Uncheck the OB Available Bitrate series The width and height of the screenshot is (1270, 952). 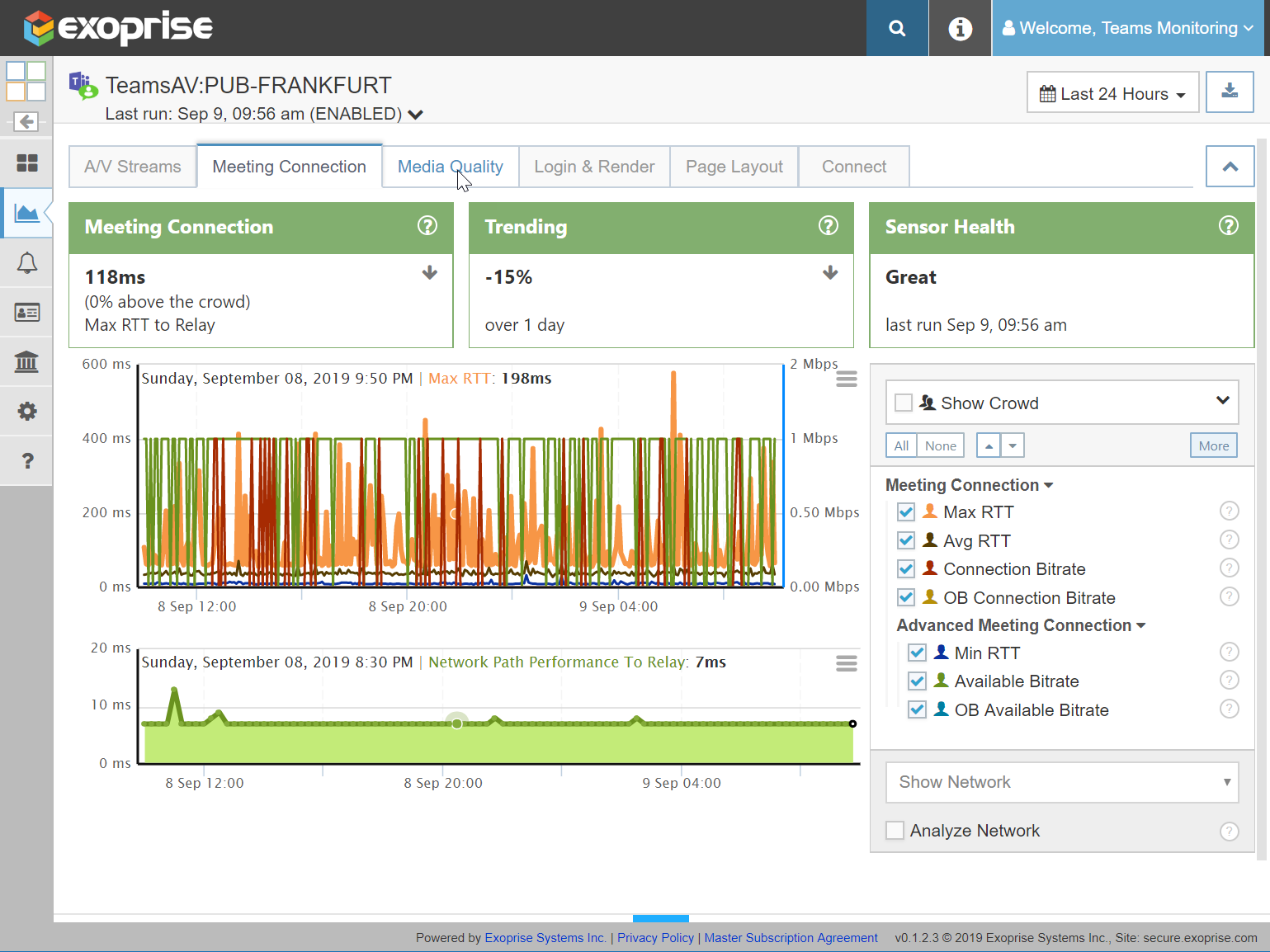917,709
